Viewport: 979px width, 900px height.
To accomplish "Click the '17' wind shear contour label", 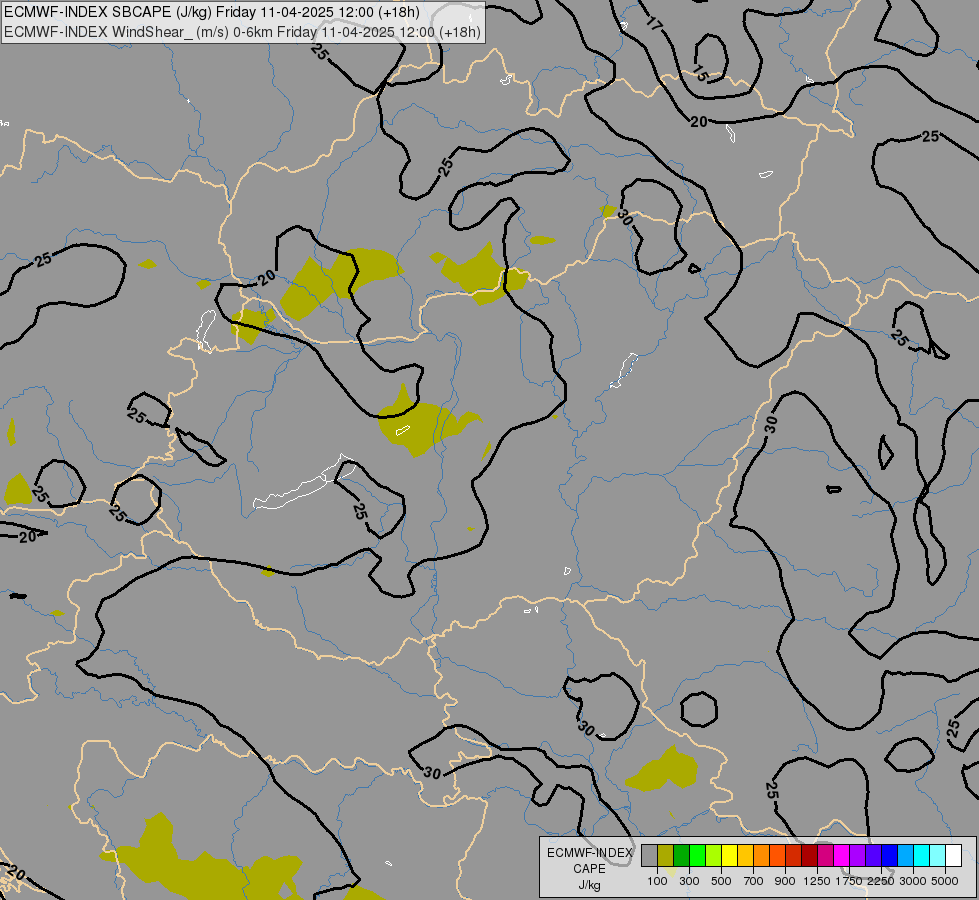I will 654,24.
